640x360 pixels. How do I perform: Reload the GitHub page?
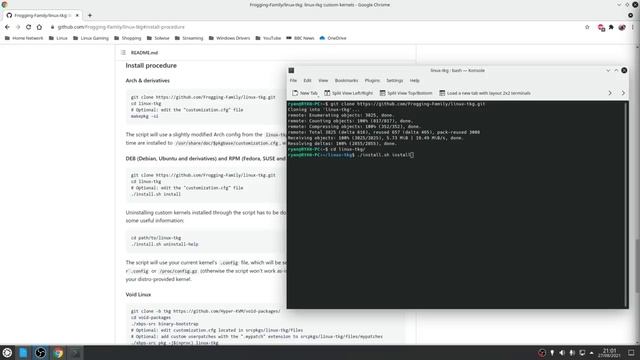pyautogui.click(x=28, y=27)
